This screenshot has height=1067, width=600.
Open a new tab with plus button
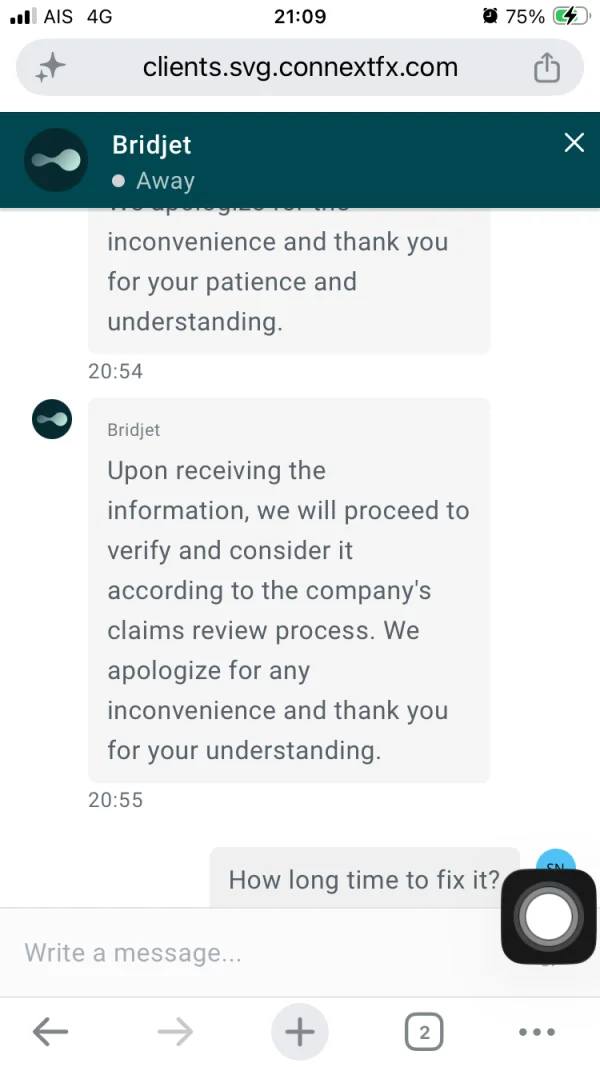click(x=299, y=1032)
